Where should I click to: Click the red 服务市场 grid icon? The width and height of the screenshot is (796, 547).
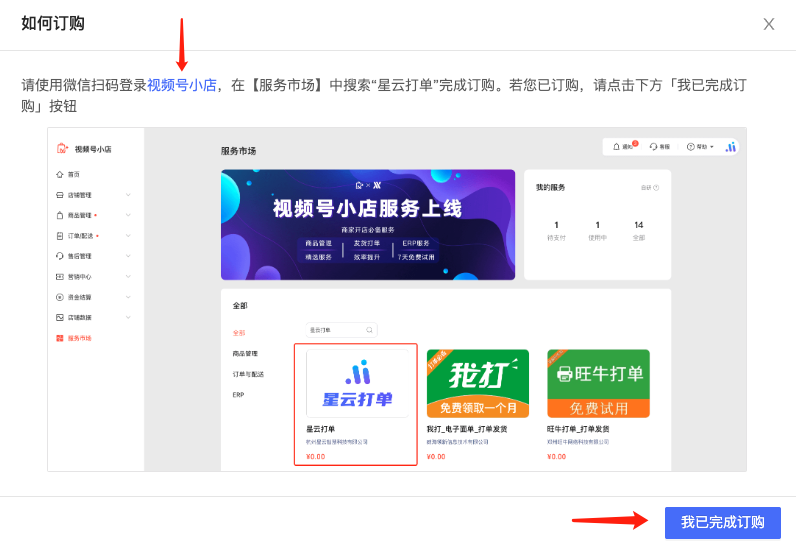click(59, 338)
